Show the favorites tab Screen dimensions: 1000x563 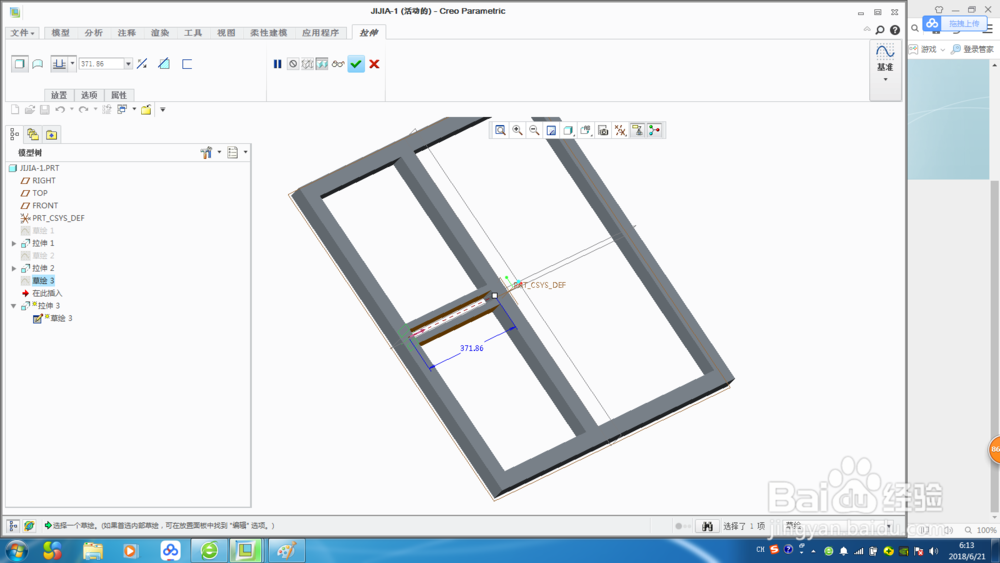[x=52, y=135]
